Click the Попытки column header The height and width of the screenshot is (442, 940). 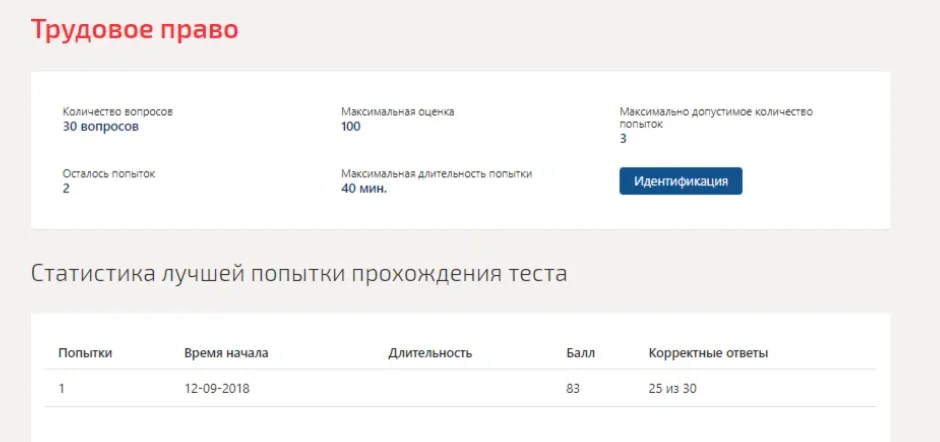point(85,353)
